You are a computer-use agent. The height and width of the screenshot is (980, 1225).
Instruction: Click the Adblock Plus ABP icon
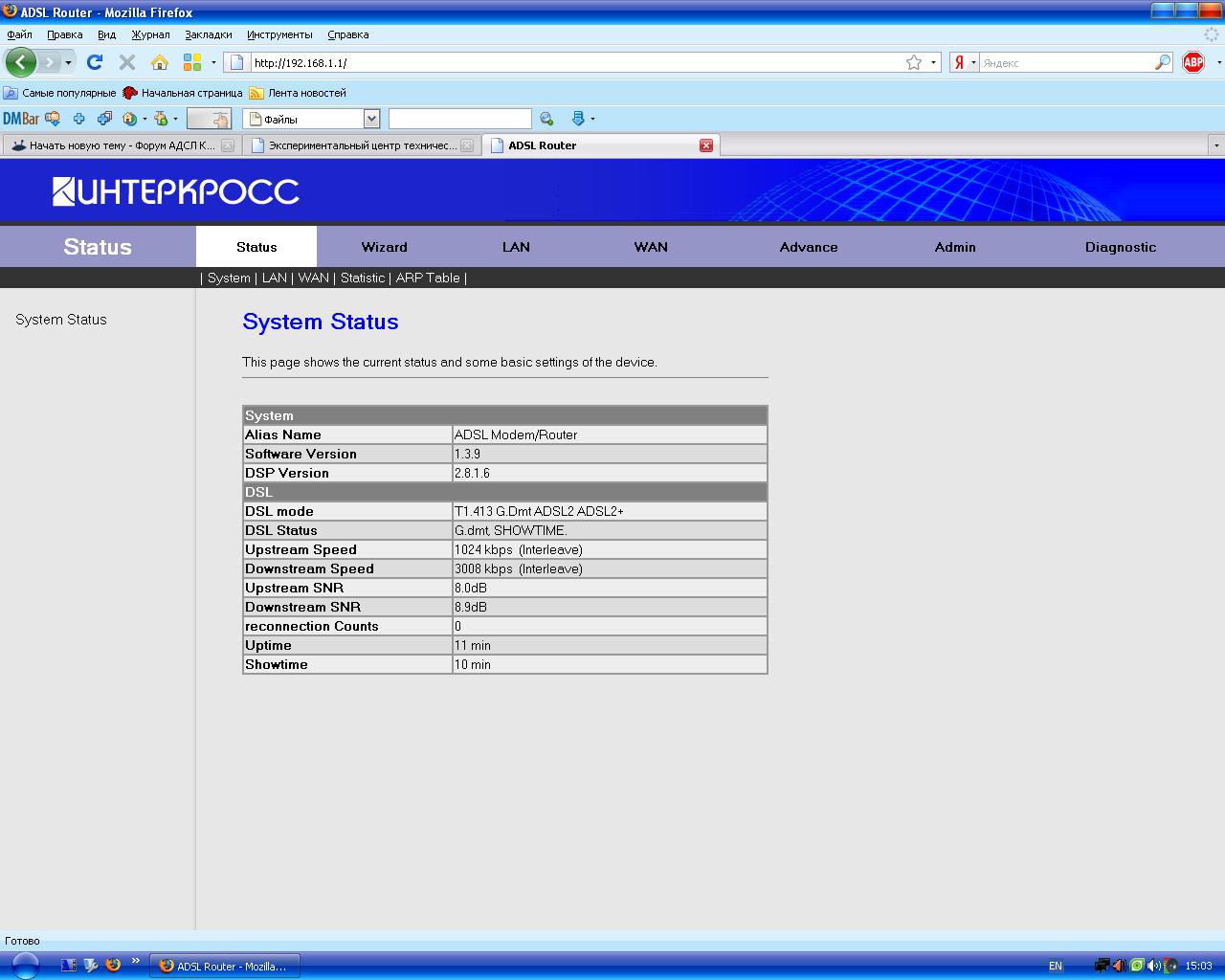[1193, 62]
